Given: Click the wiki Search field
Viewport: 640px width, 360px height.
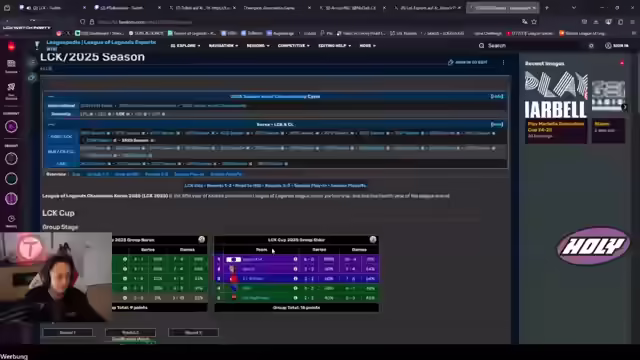Looking at the screenshot, I should click(x=529, y=46).
